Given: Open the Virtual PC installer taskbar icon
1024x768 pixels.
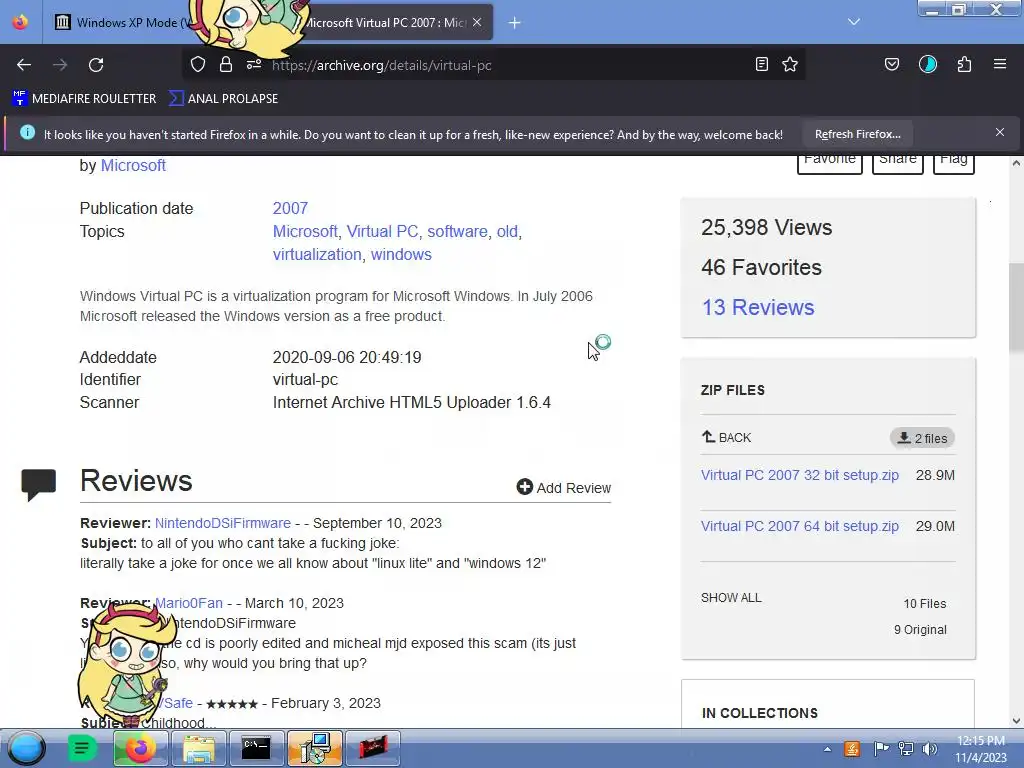Looking at the screenshot, I should point(315,748).
